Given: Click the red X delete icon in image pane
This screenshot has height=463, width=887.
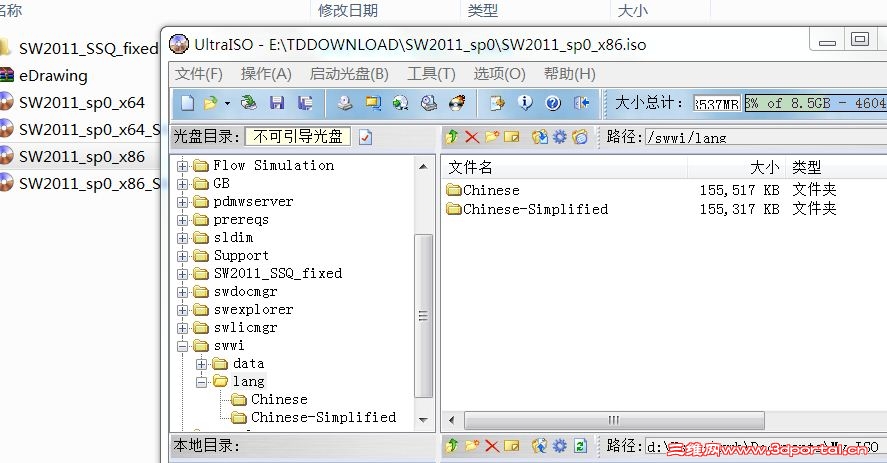Looking at the screenshot, I should point(472,137).
